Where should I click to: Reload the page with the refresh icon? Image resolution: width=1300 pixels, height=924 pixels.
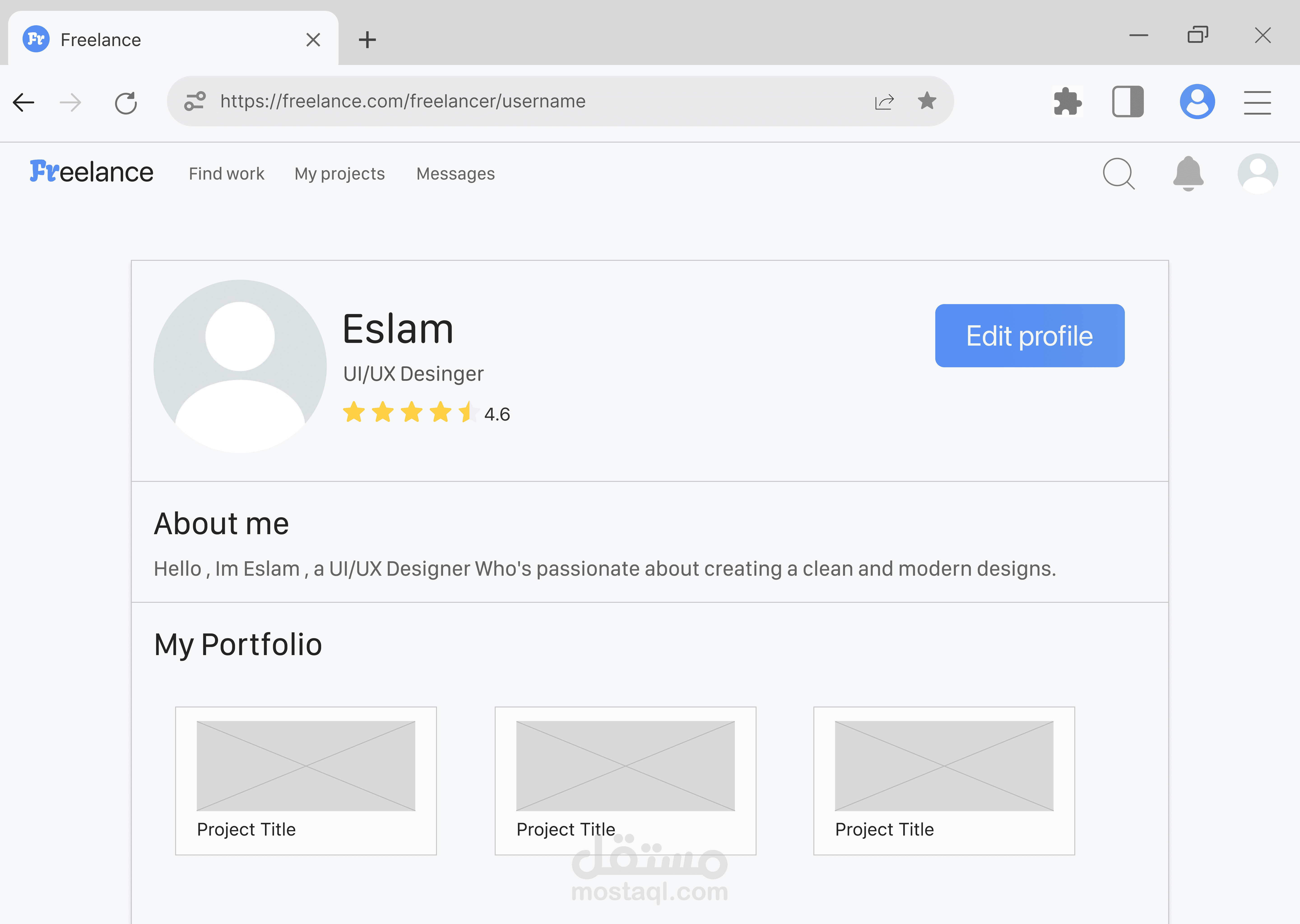(126, 103)
